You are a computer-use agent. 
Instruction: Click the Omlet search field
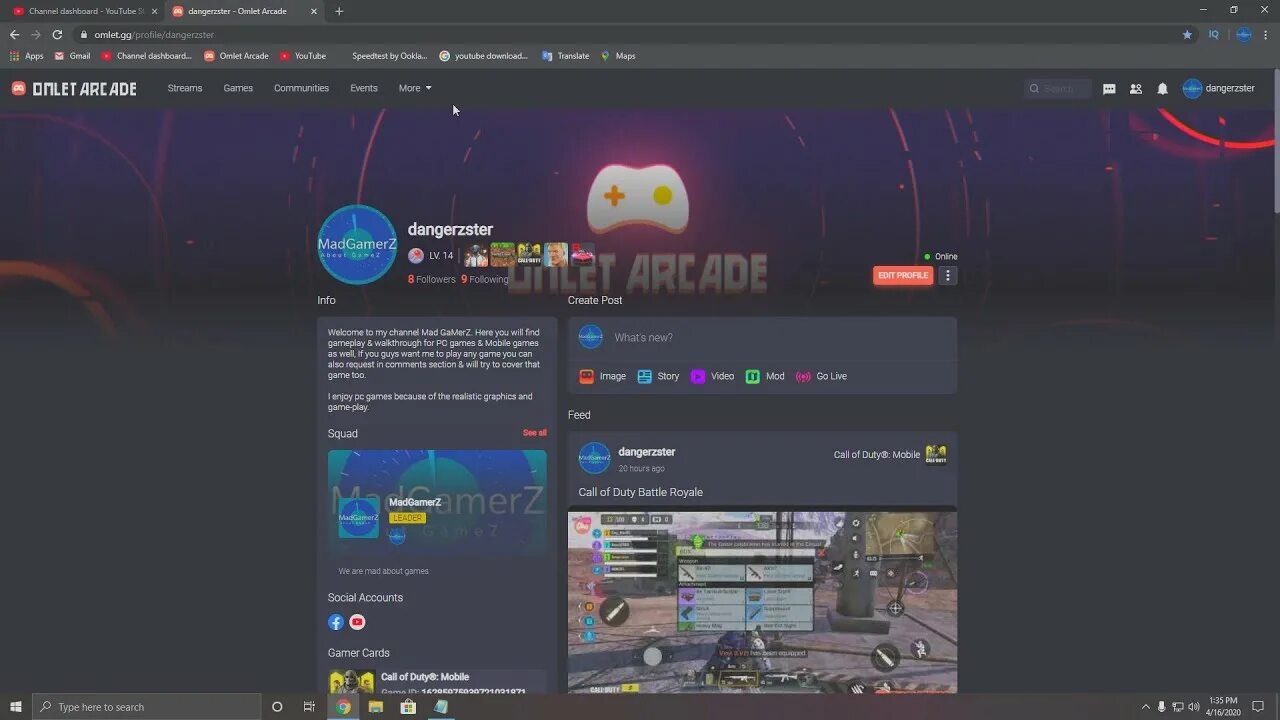coord(1058,89)
